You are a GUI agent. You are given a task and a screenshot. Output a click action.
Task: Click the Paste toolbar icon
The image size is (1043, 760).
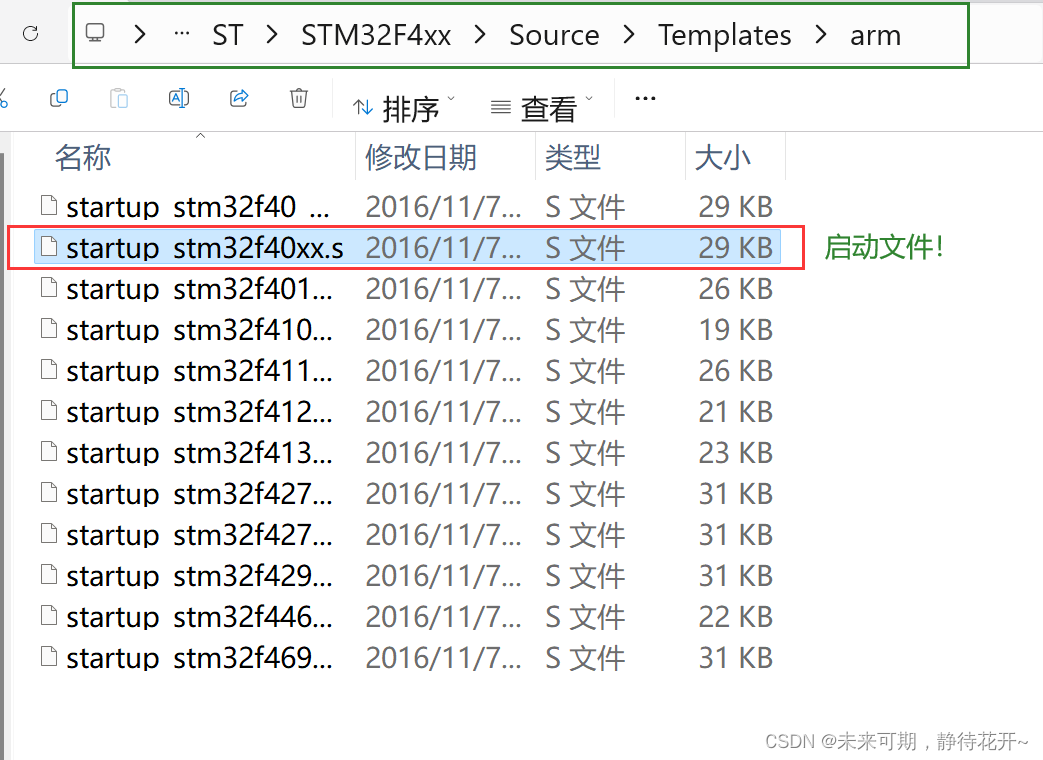coord(119,98)
